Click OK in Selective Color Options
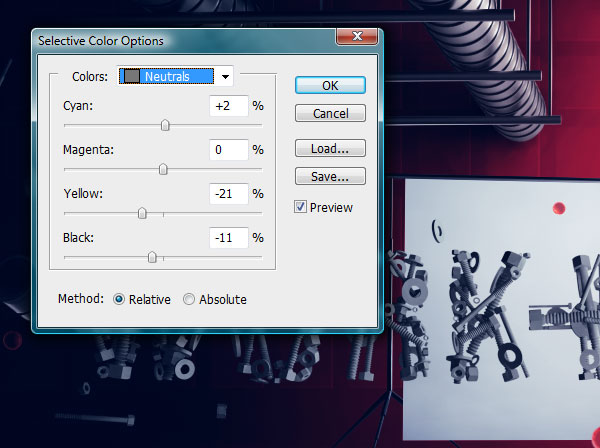This screenshot has width=600, height=448. point(330,85)
